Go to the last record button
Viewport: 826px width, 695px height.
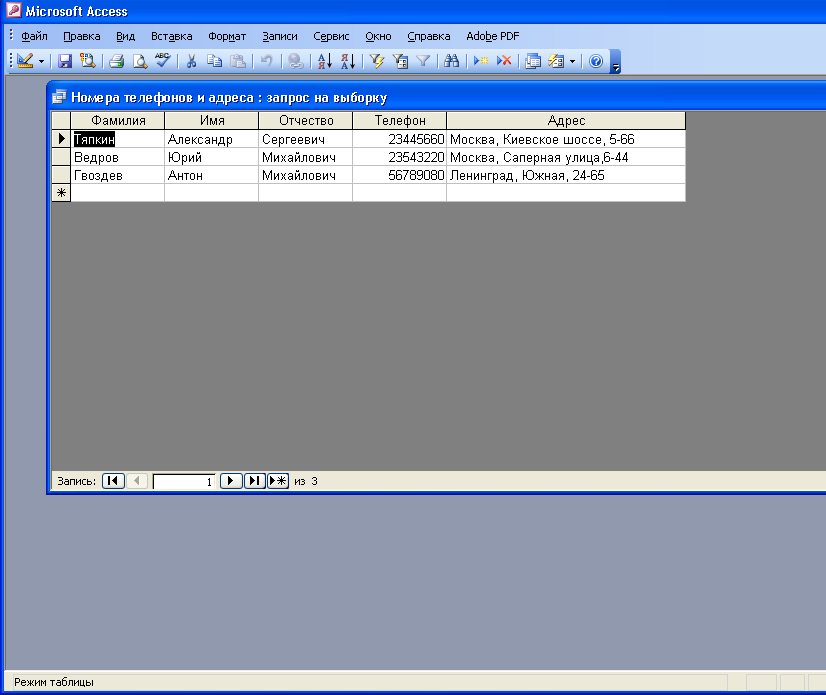254,481
